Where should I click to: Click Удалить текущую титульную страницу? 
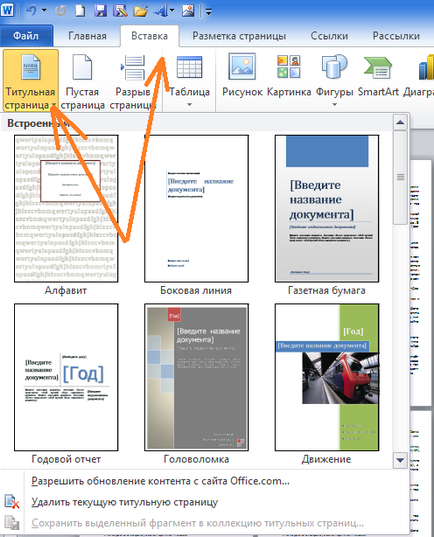pos(125,502)
